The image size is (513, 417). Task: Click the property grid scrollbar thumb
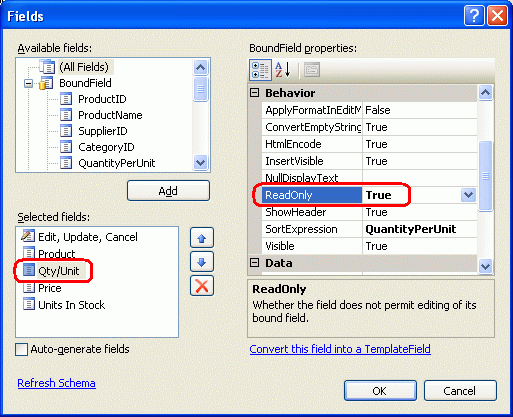coord(485,176)
